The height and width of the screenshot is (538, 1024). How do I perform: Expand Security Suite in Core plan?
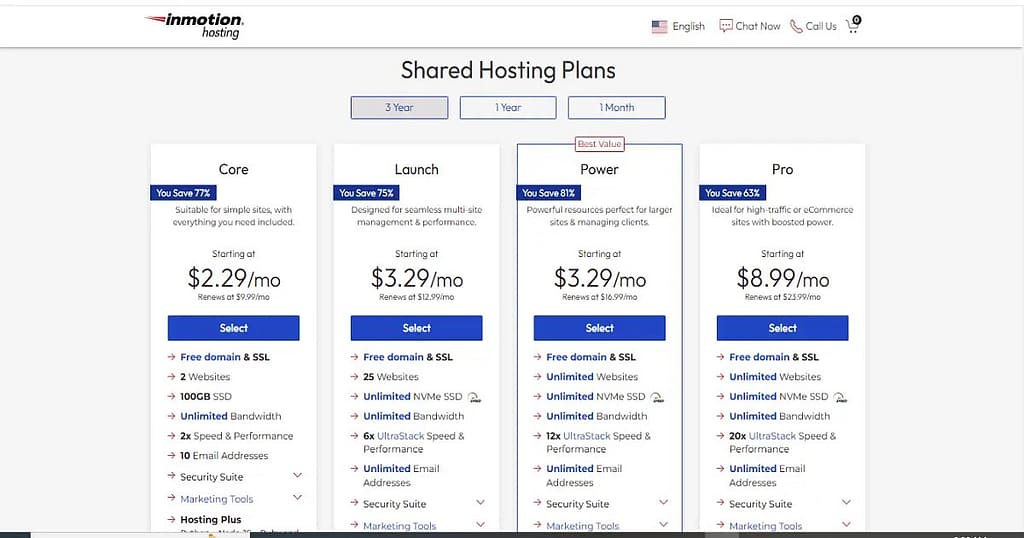pyautogui.click(x=297, y=475)
